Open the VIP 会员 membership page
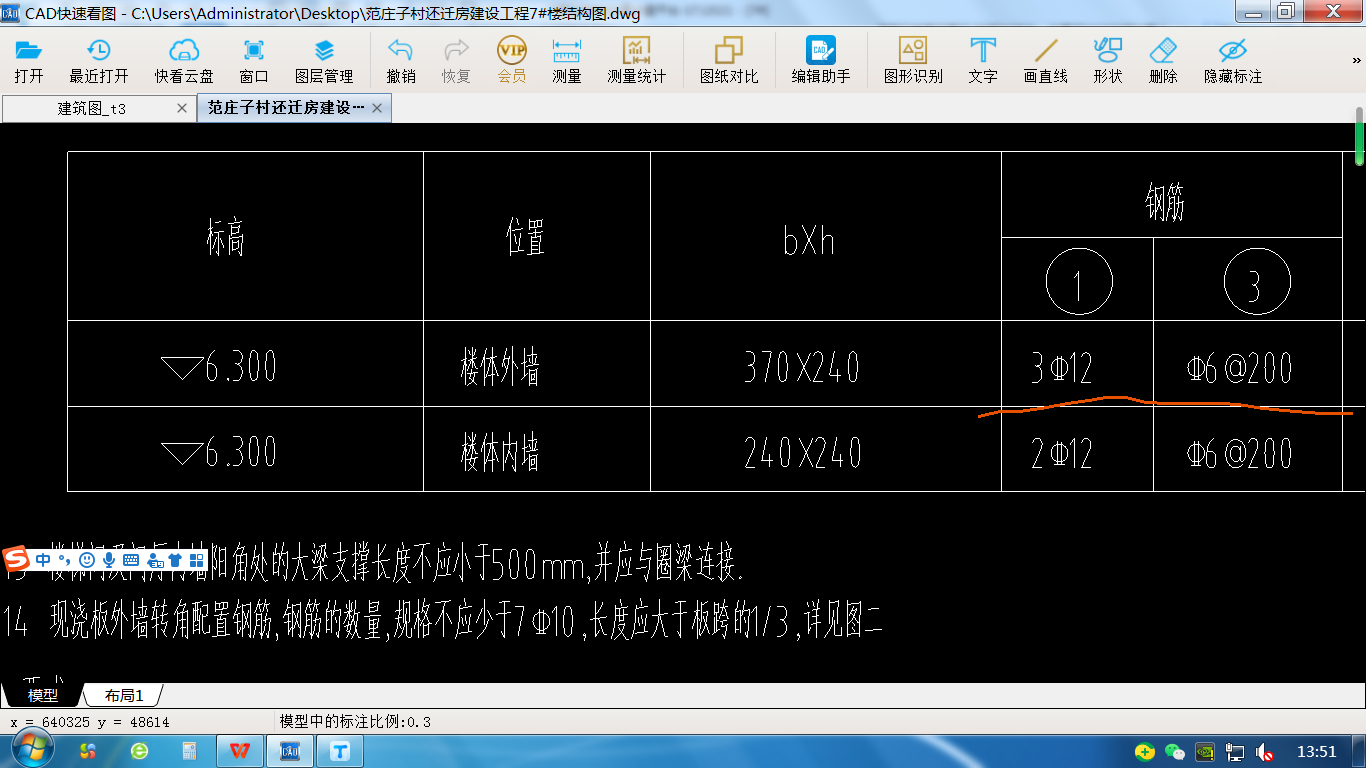Screen dimensions: 1366x768 511,60
